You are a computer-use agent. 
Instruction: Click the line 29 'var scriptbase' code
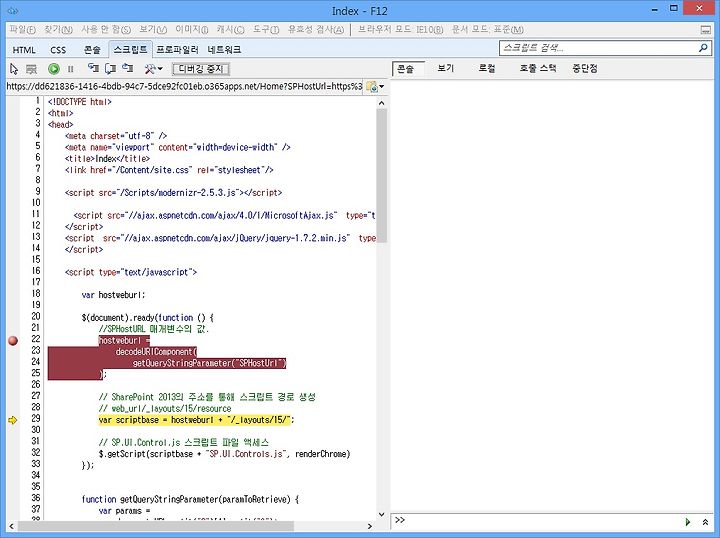coord(196,420)
